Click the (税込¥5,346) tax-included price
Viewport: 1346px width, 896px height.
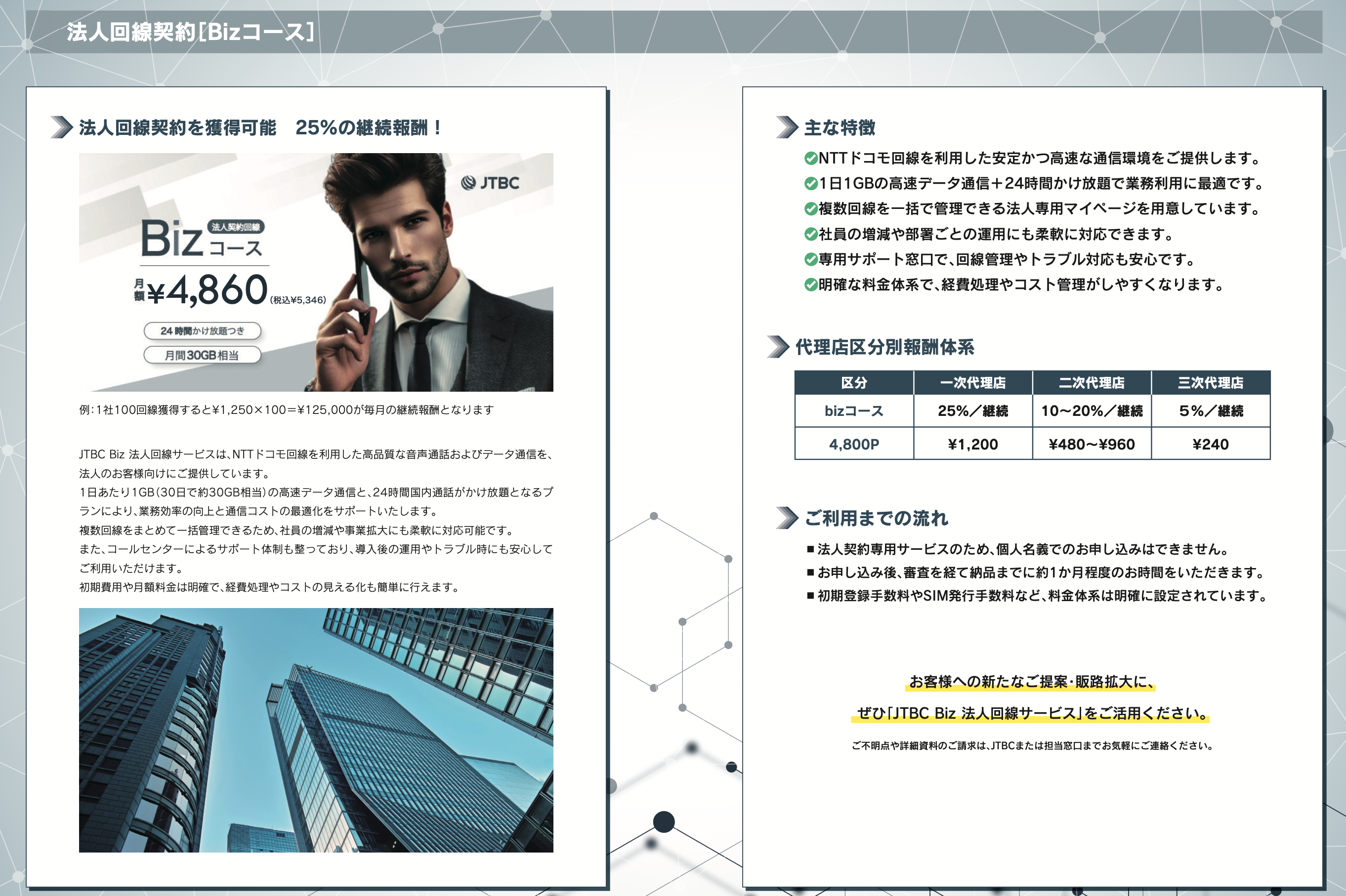tap(298, 300)
